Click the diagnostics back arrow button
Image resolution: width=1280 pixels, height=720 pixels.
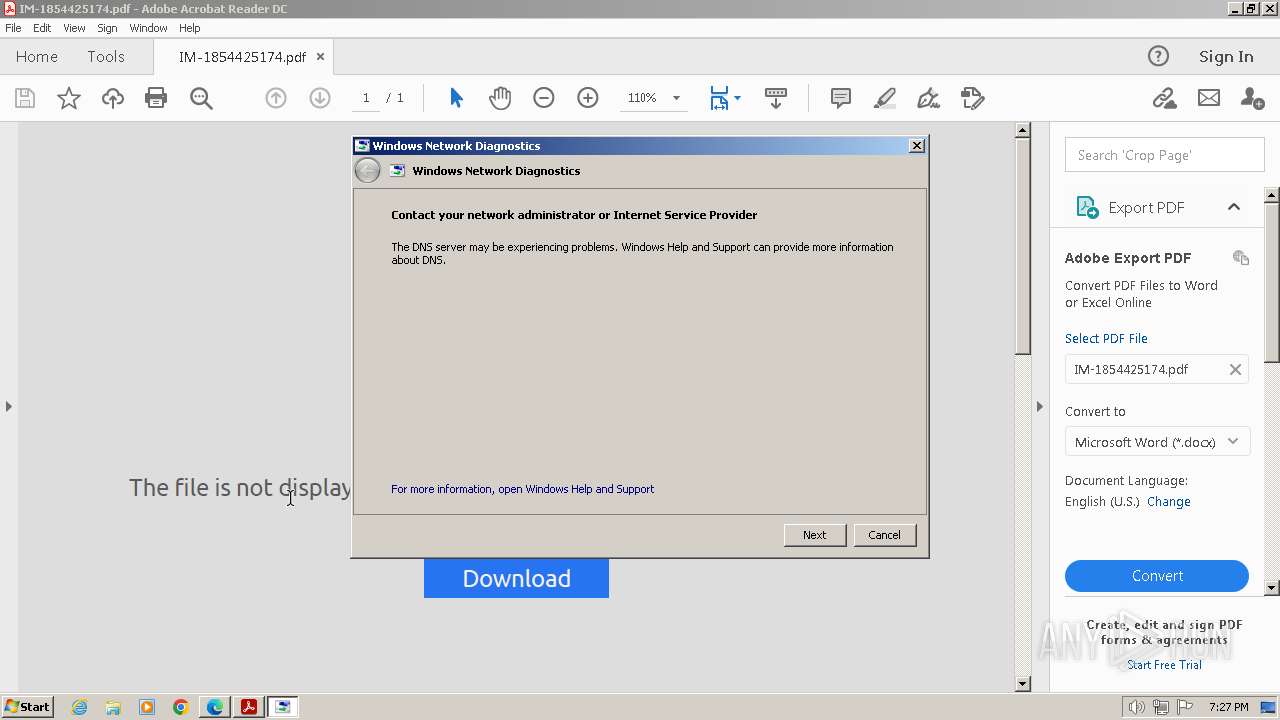(368, 171)
